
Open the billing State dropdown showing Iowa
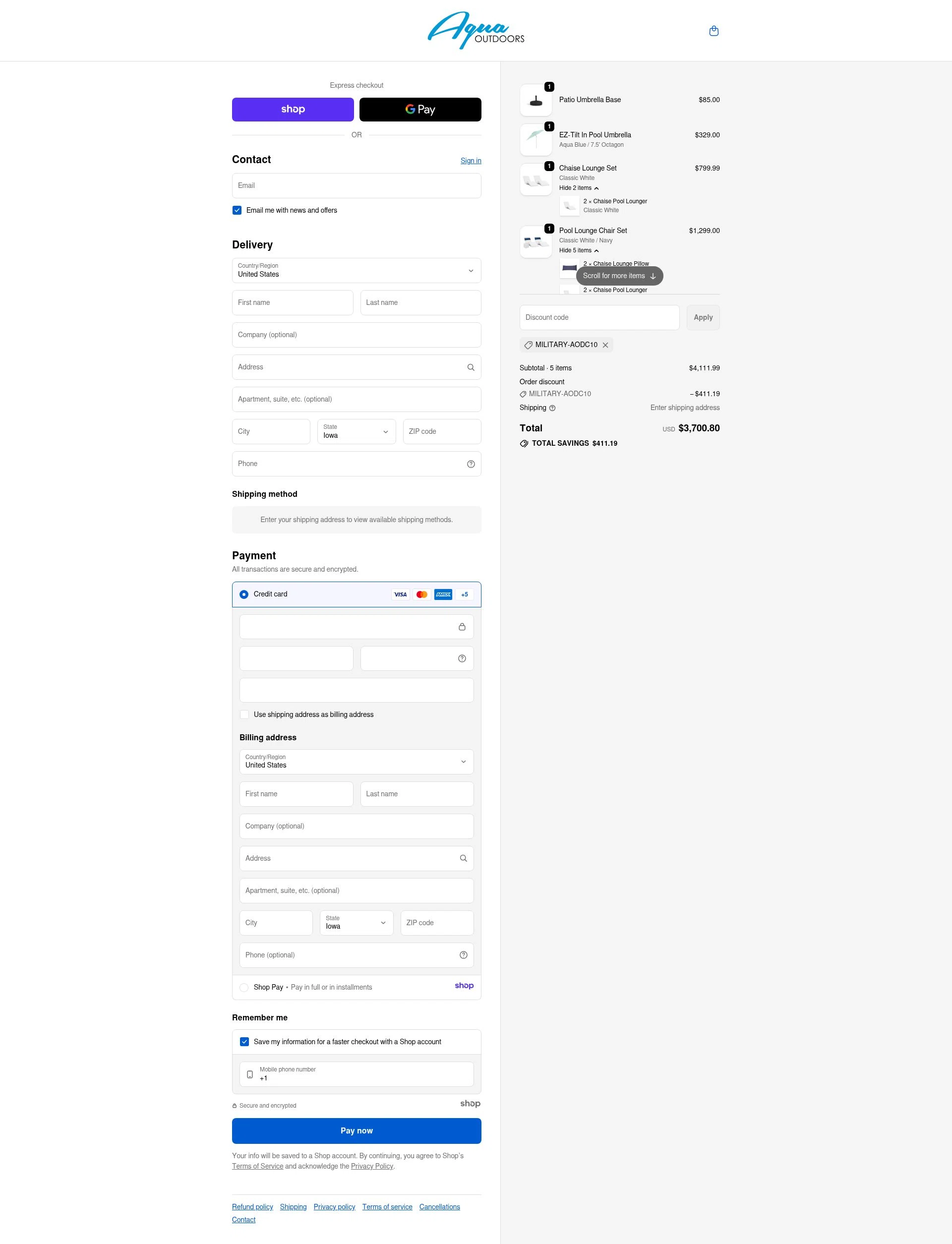[x=356, y=923]
